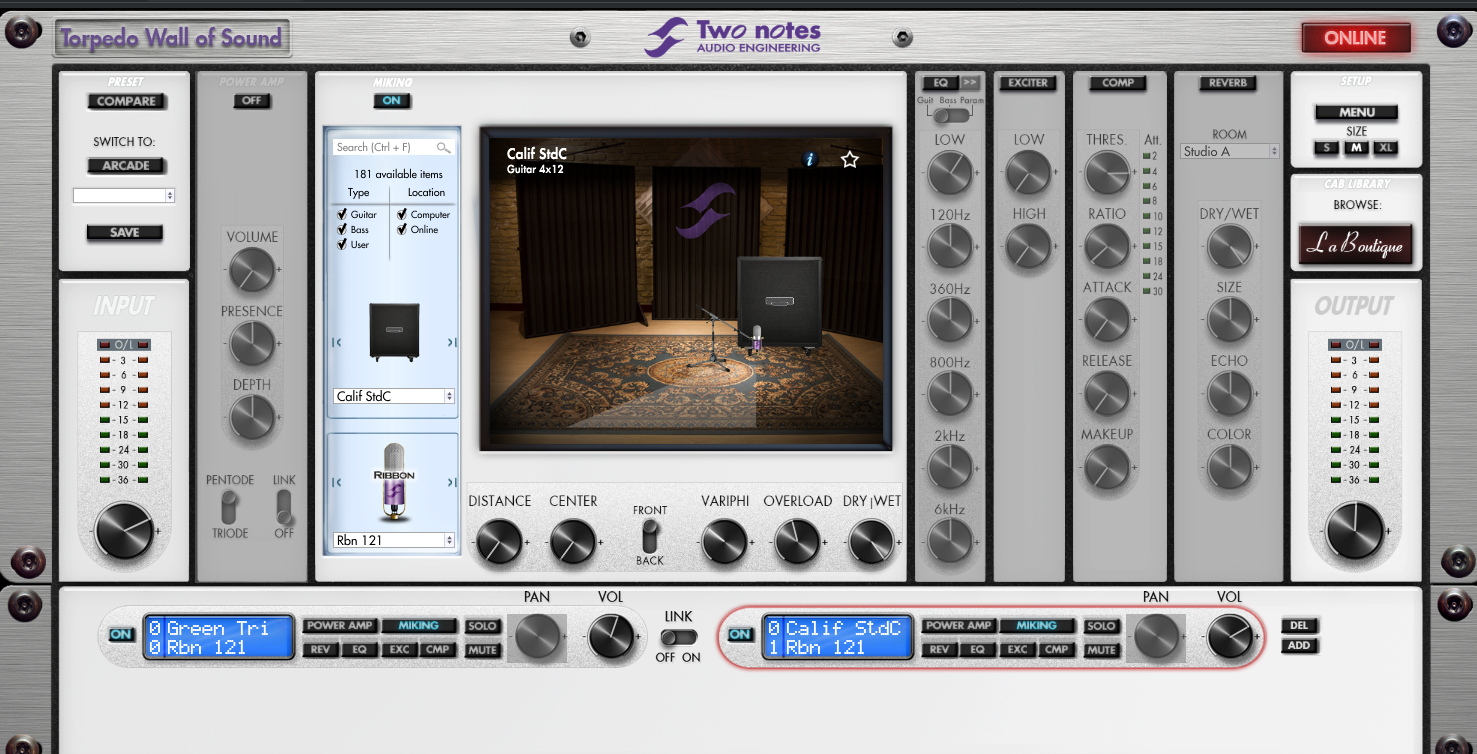Select the XL size option
1477x754 pixels.
click(1385, 148)
